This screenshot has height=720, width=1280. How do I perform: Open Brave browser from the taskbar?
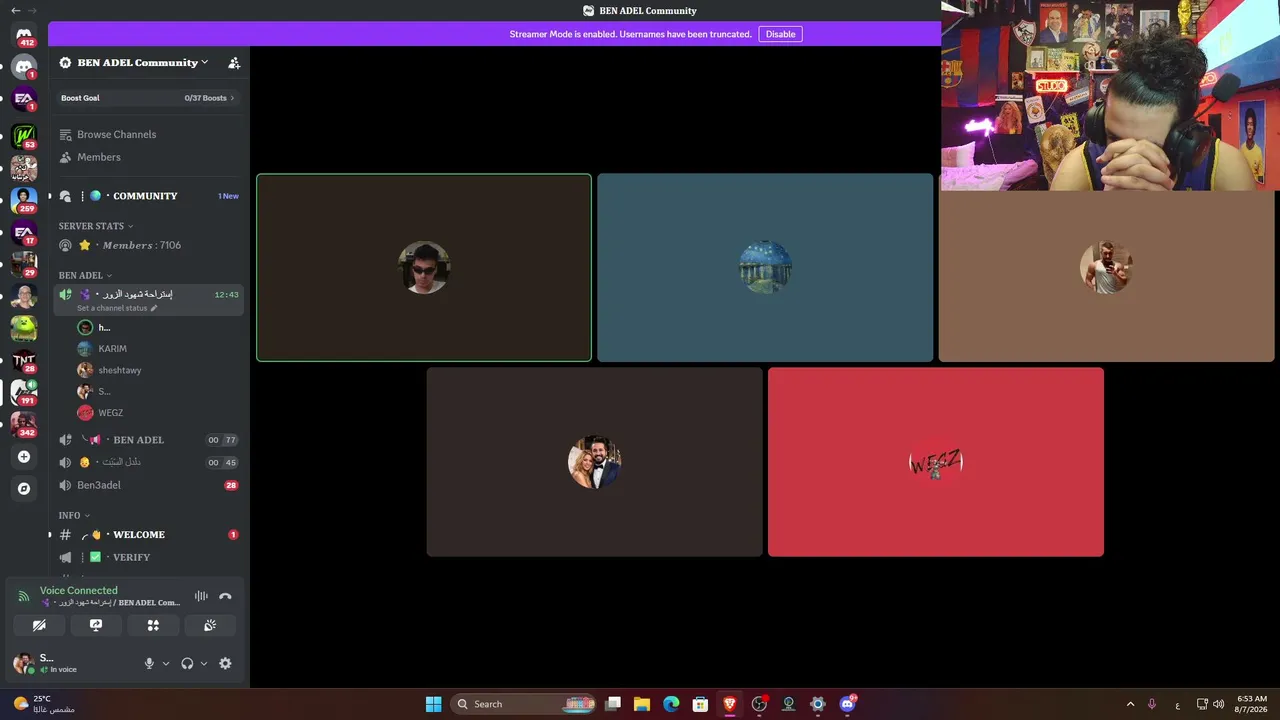point(730,704)
